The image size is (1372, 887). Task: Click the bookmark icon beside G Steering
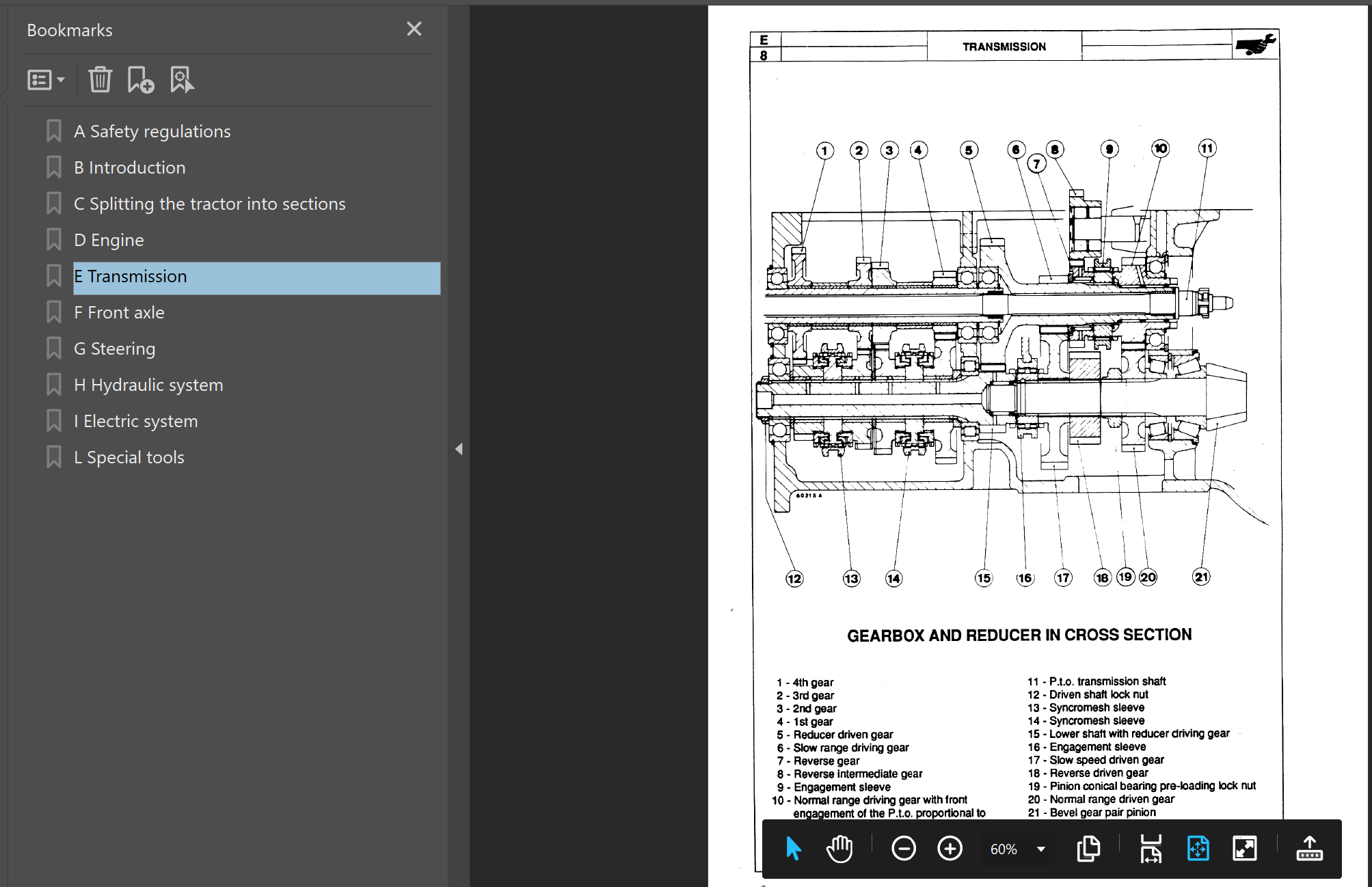pos(54,348)
